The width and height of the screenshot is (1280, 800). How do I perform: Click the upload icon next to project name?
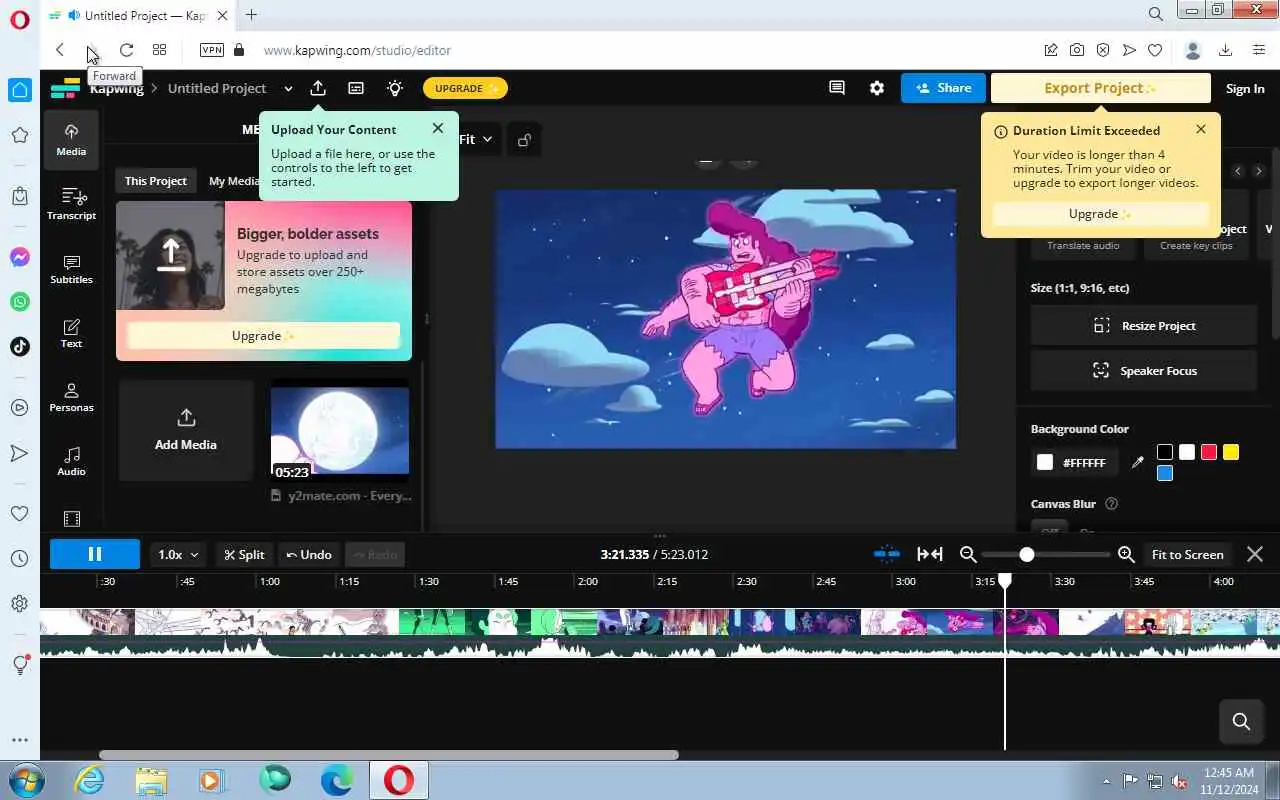tap(318, 88)
